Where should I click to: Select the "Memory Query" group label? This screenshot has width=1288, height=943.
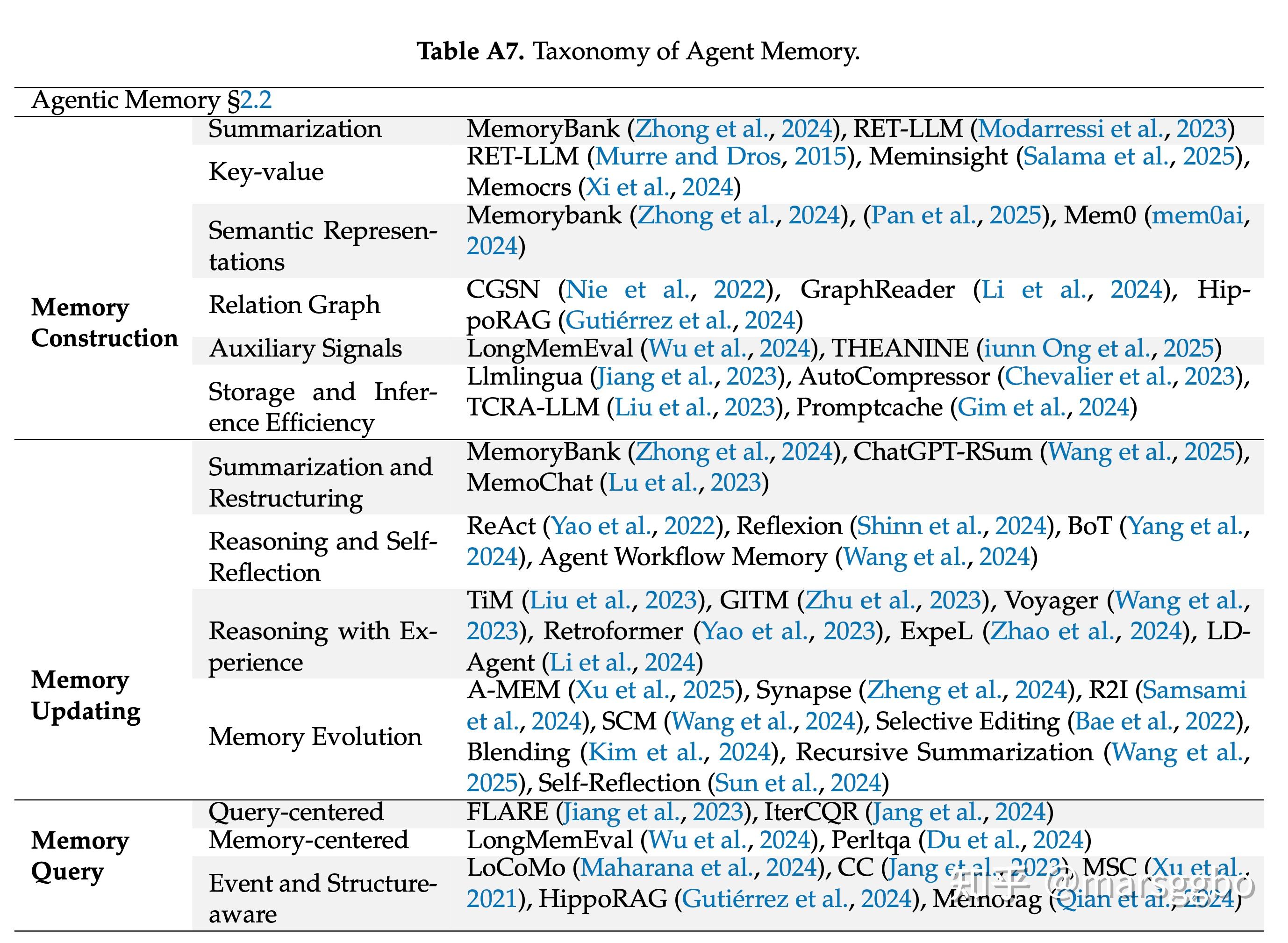pyautogui.click(x=80, y=857)
